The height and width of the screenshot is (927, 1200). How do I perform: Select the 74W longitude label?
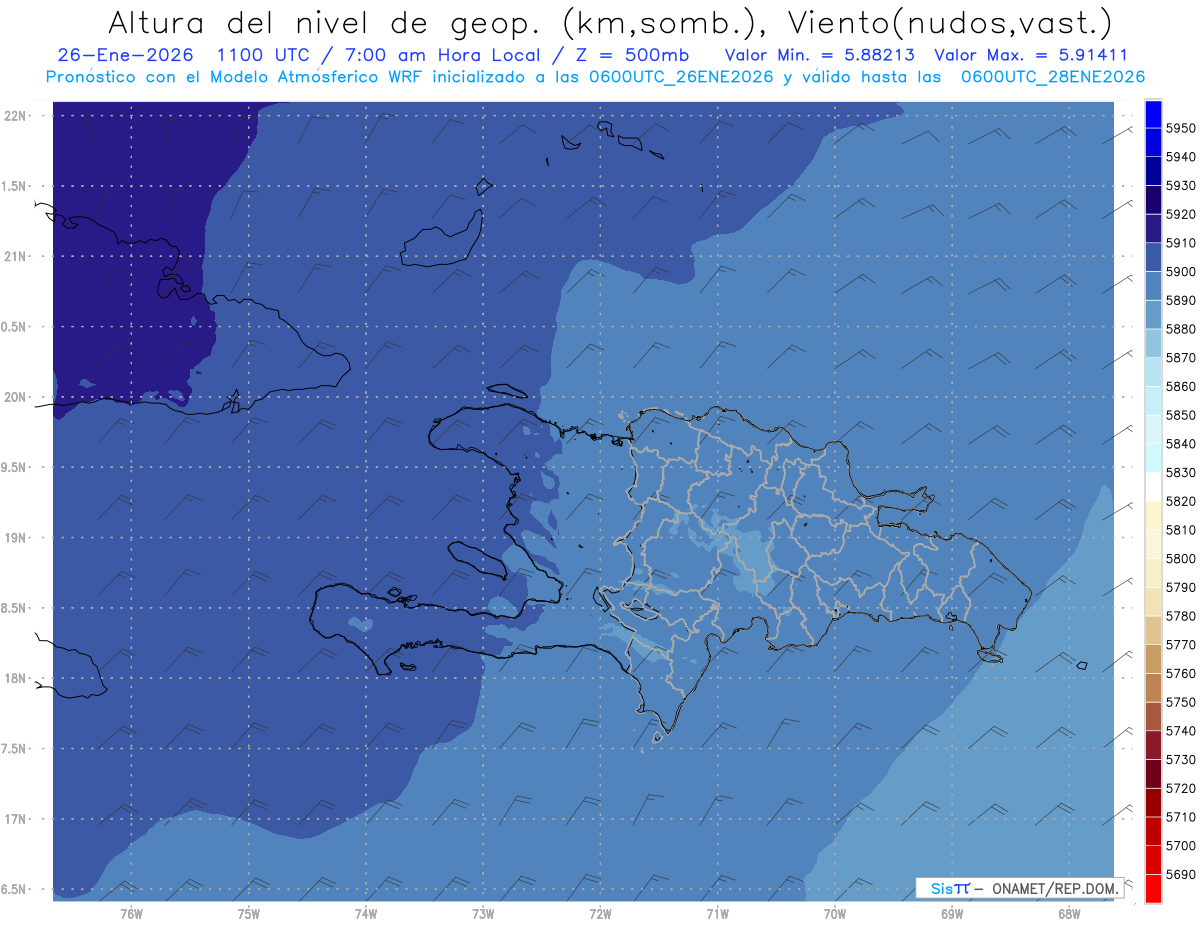[366, 915]
